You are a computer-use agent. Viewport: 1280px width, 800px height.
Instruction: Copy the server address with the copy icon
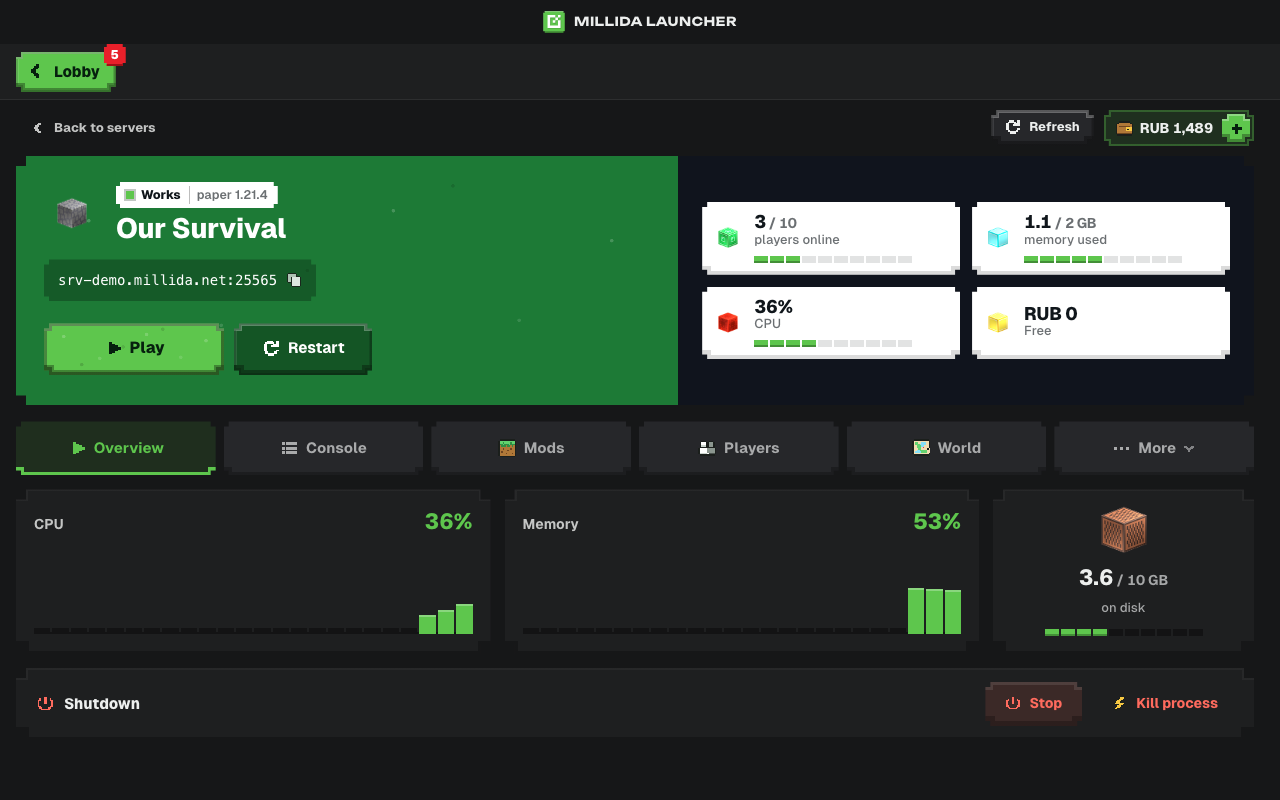(x=294, y=280)
